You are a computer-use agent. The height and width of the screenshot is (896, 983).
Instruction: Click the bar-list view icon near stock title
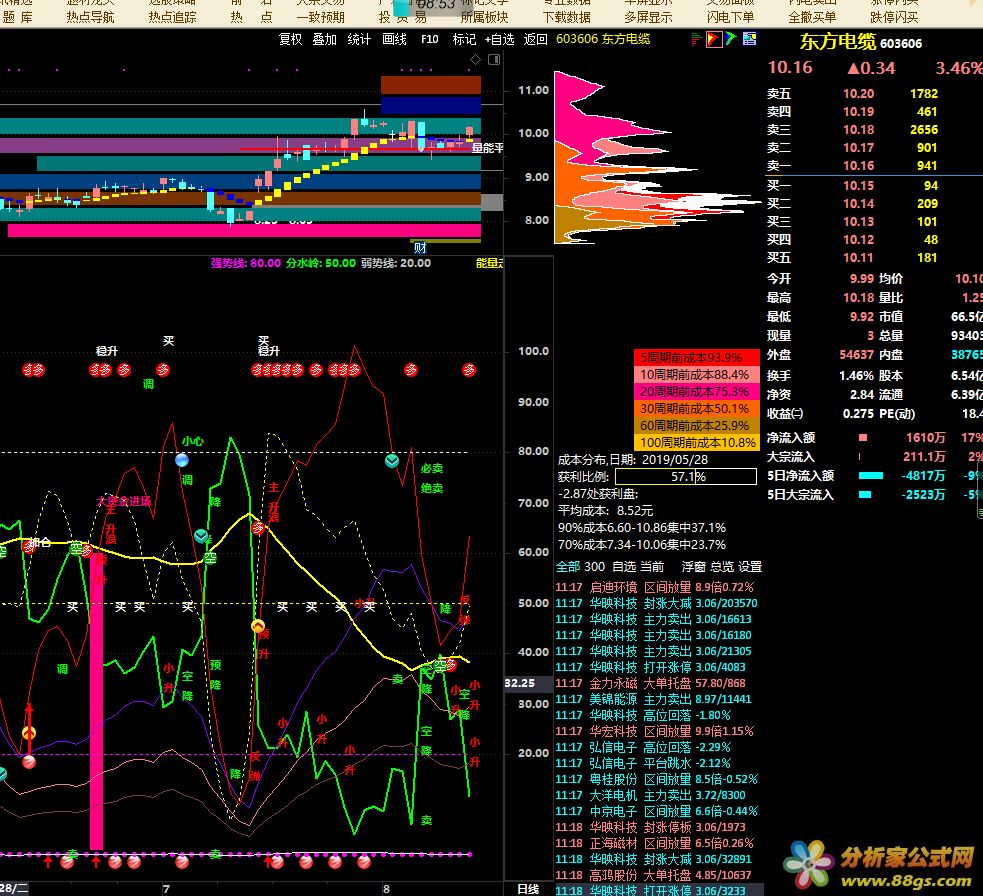click(x=696, y=40)
